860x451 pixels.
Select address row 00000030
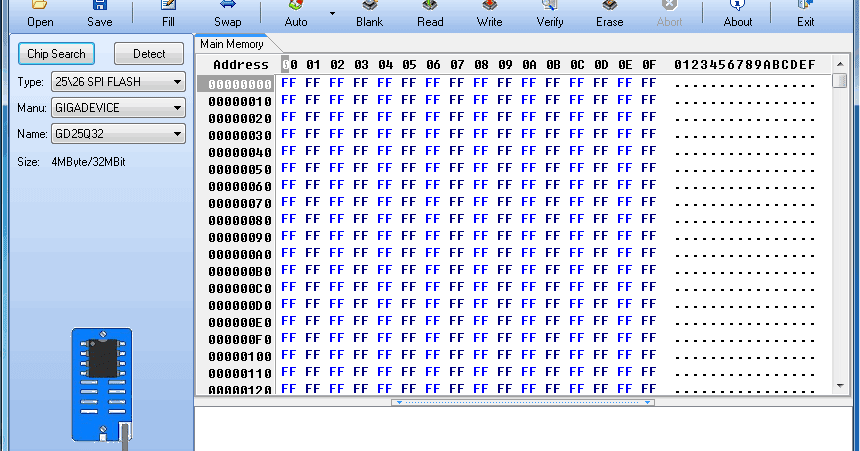(x=240, y=136)
